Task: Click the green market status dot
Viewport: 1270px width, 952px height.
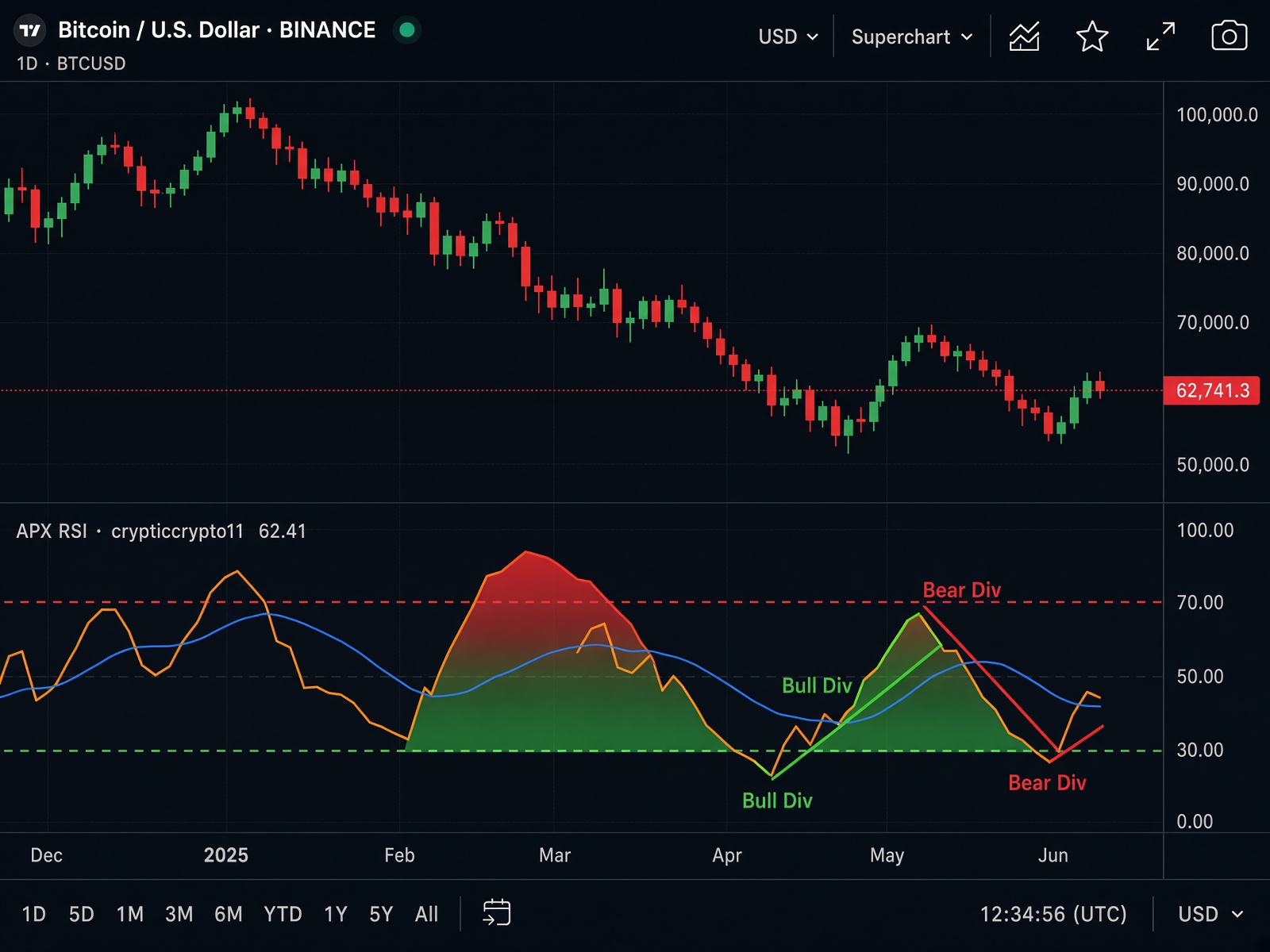Action: tap(407, 30)
